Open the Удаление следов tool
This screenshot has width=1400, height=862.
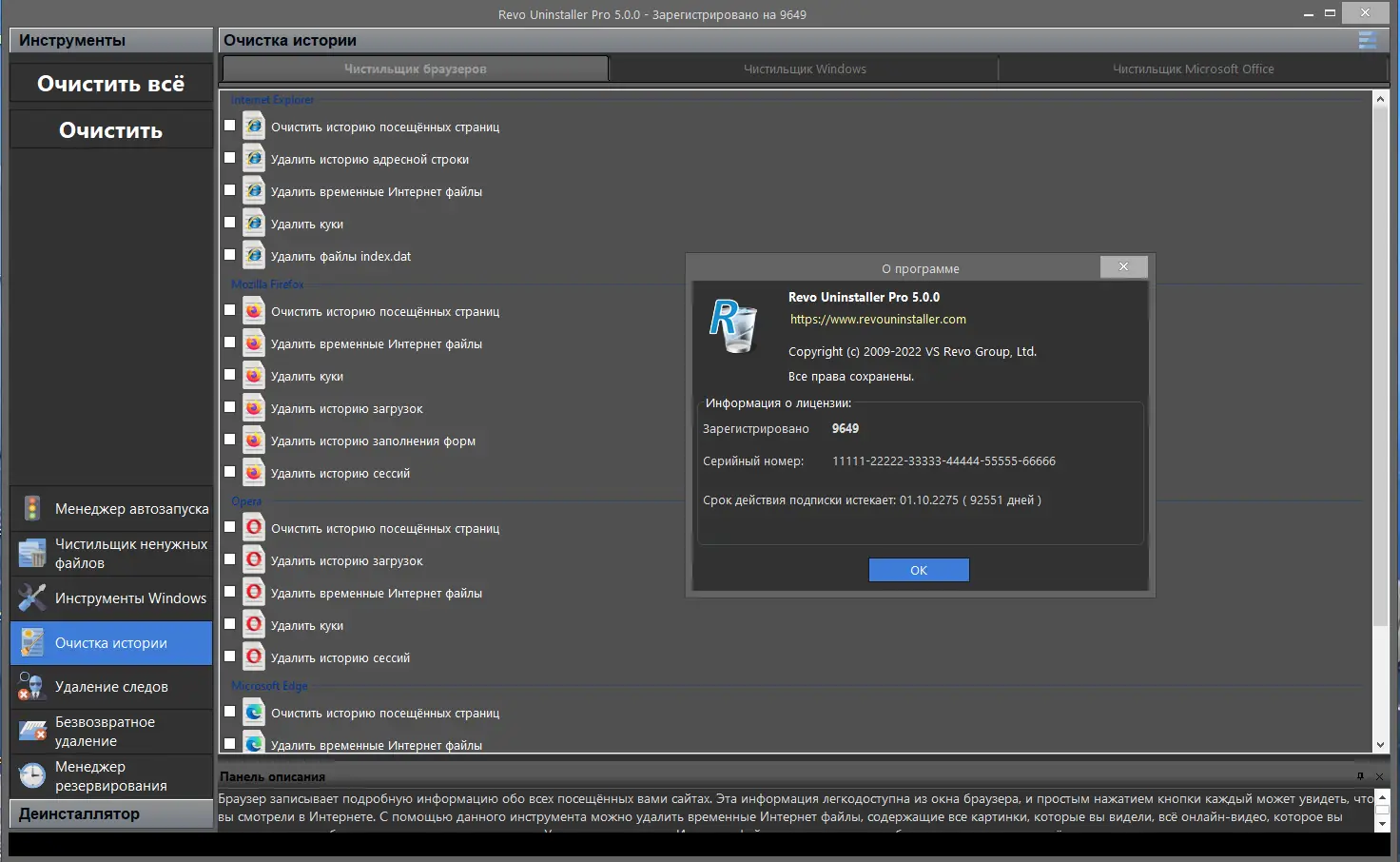(x=111, y=686)
